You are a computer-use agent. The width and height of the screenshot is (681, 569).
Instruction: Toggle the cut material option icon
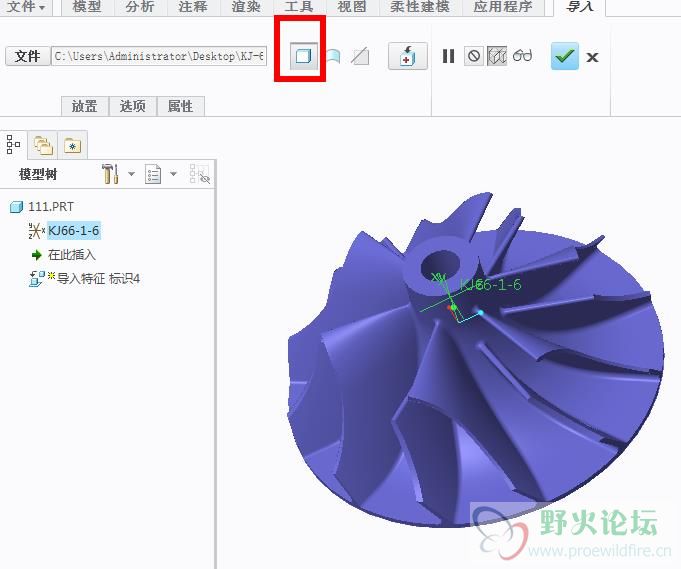[x=360, y=56]
